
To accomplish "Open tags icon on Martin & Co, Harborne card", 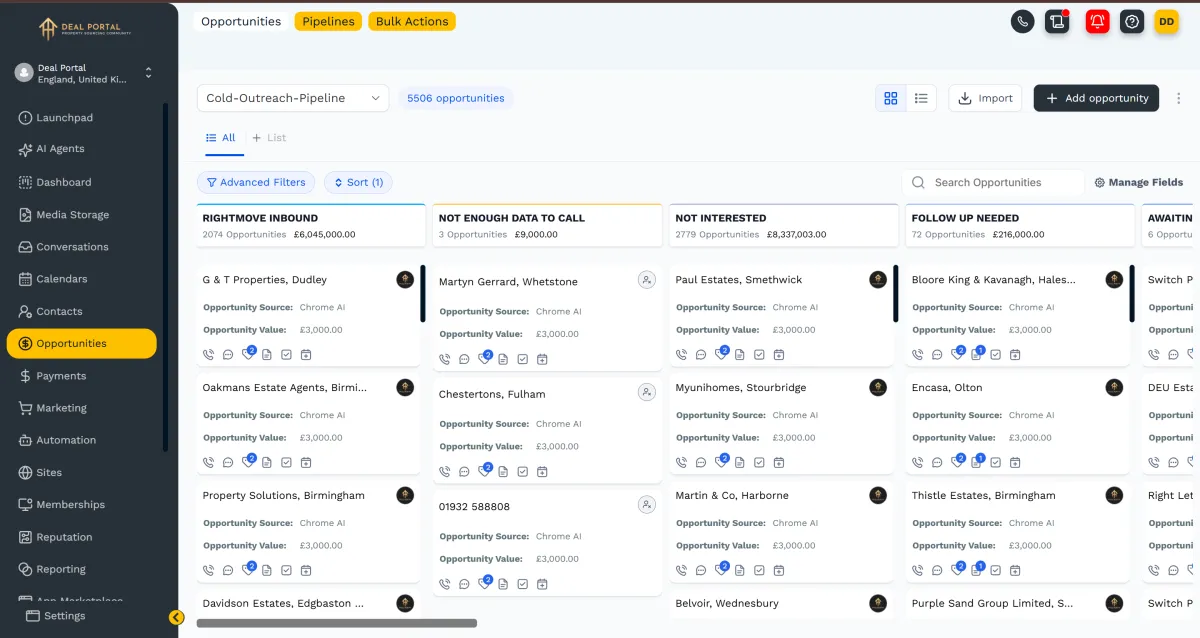I will pyautogui.click(x=721, y=569).
